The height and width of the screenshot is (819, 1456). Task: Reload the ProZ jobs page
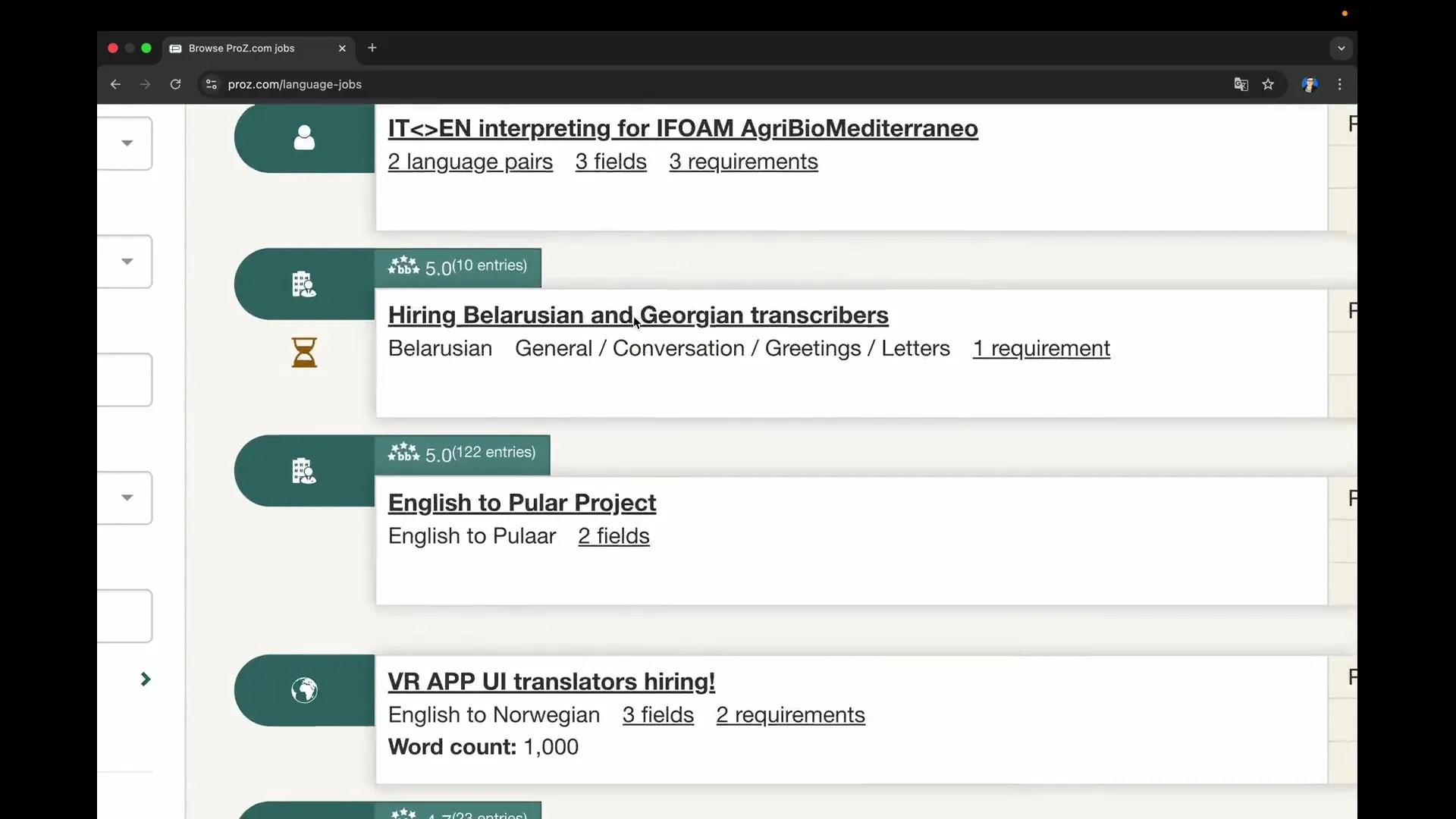(175, 84)
